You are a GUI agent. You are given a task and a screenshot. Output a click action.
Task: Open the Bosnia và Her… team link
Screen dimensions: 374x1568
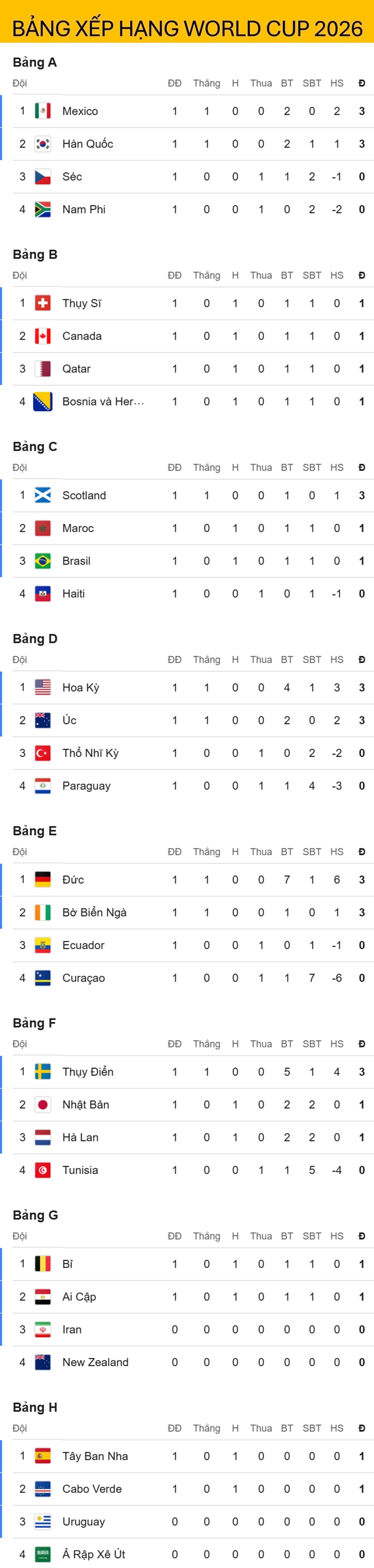point(103,402)
